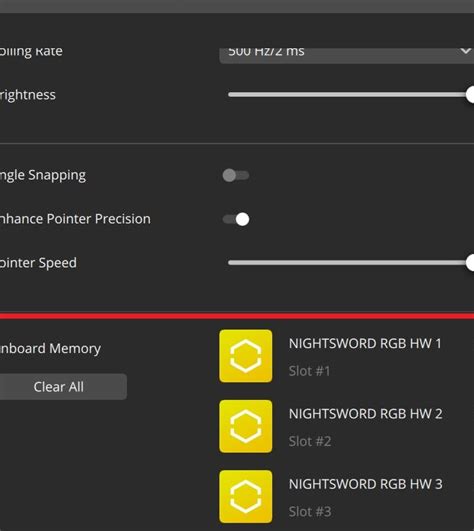Open the Polling Rate dropdown showing 500 Hz

click(x=347, y=55)
